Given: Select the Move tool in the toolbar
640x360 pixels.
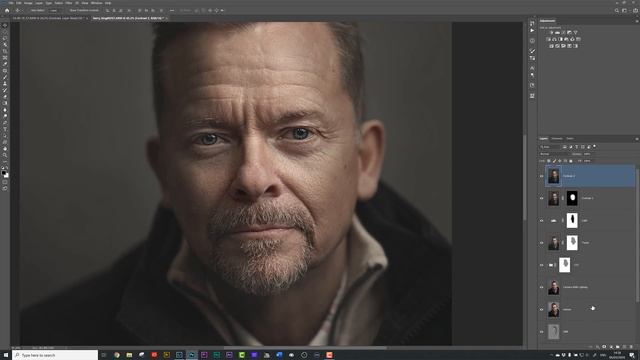Looking at the screenshot, I should coord(5,25).
